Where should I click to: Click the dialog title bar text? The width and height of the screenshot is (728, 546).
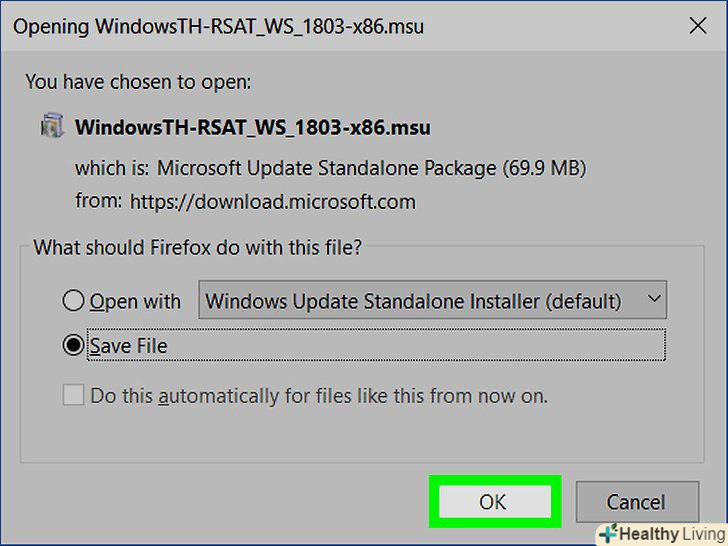218,27
